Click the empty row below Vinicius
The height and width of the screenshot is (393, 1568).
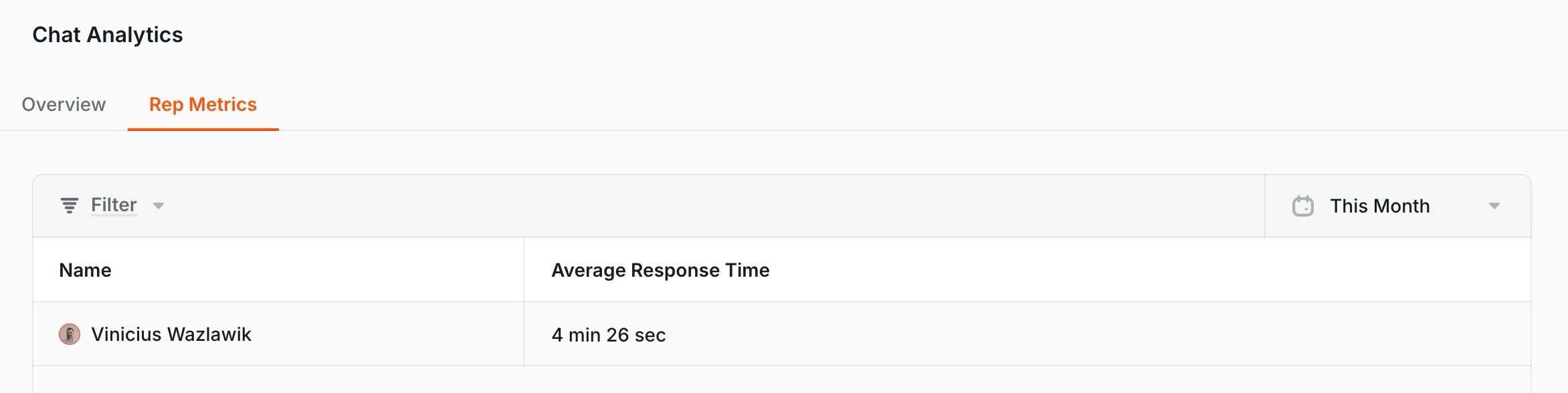point(781,380)
